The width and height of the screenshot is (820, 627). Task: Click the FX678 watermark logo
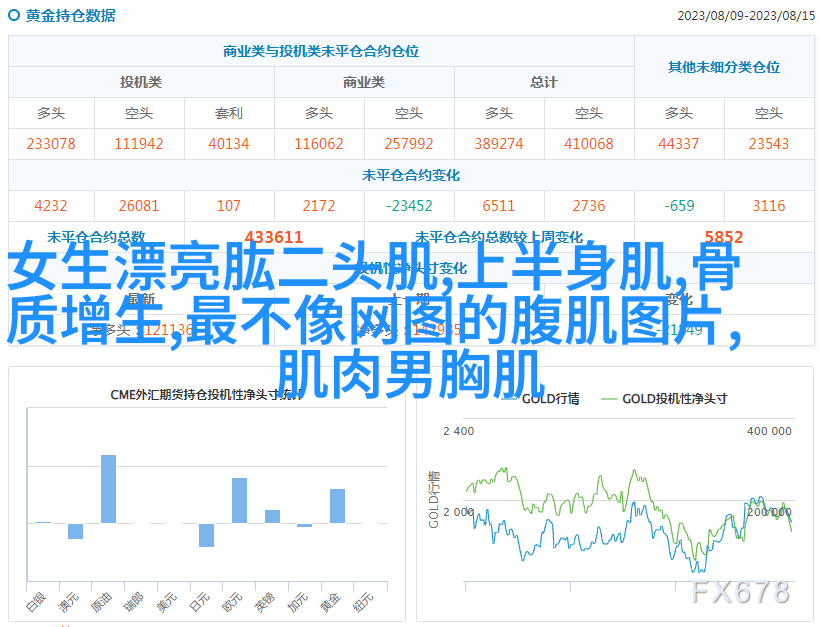pyautogui.click(x=741, y=591)
